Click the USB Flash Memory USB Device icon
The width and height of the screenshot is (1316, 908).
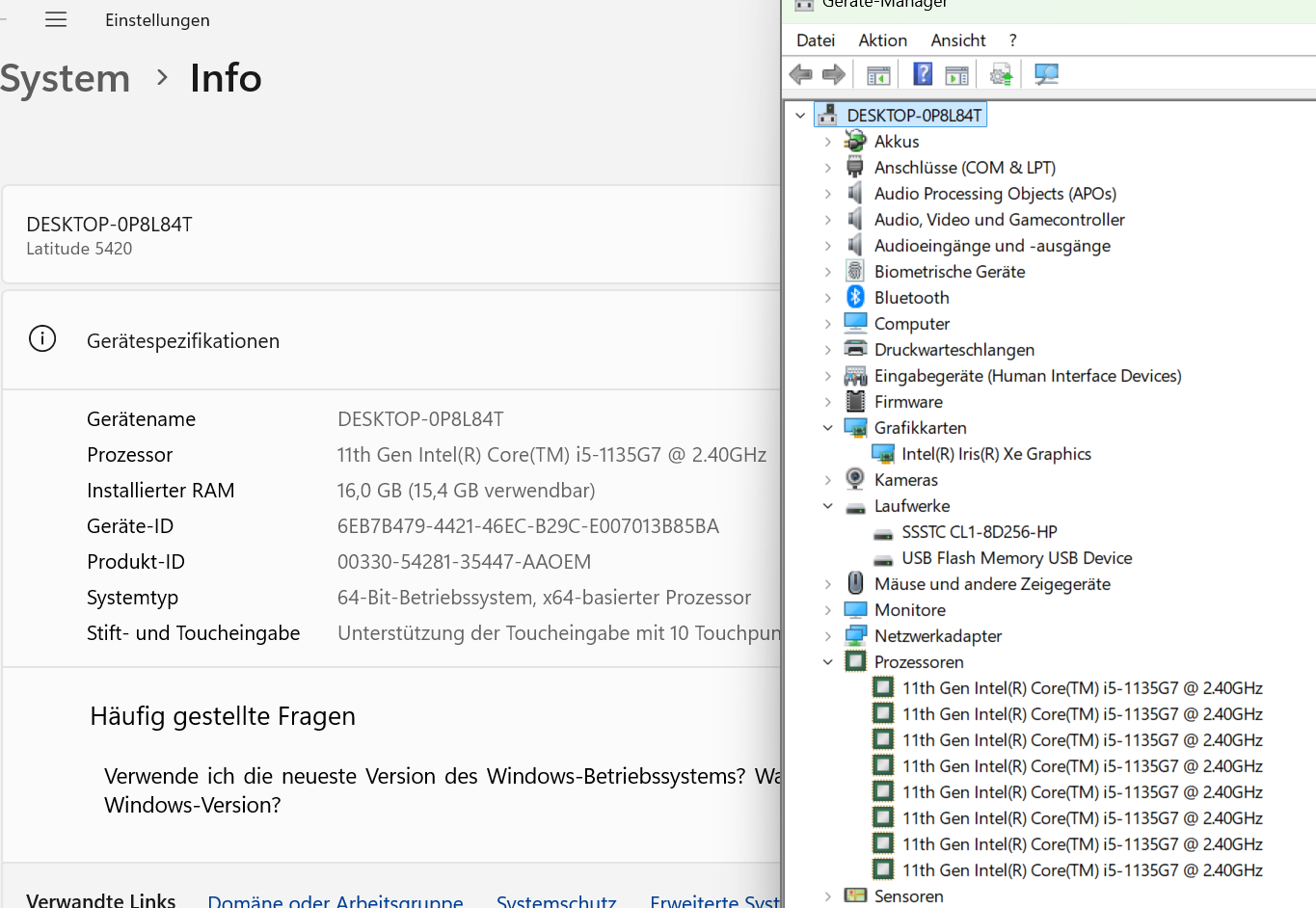pyautogui.click(x=883, y=559)
